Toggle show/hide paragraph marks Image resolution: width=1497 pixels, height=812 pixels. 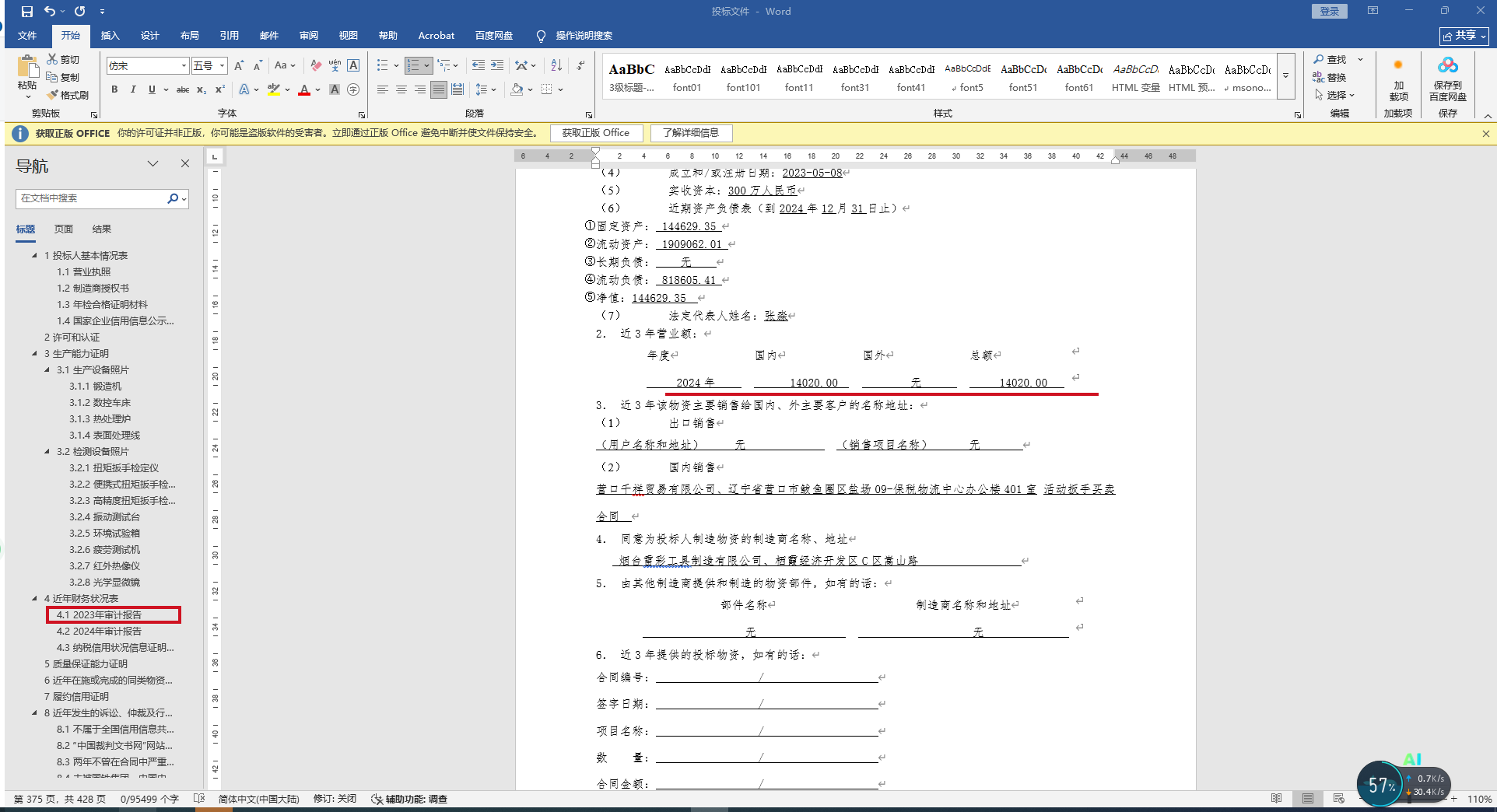click(x=580, y=66)
